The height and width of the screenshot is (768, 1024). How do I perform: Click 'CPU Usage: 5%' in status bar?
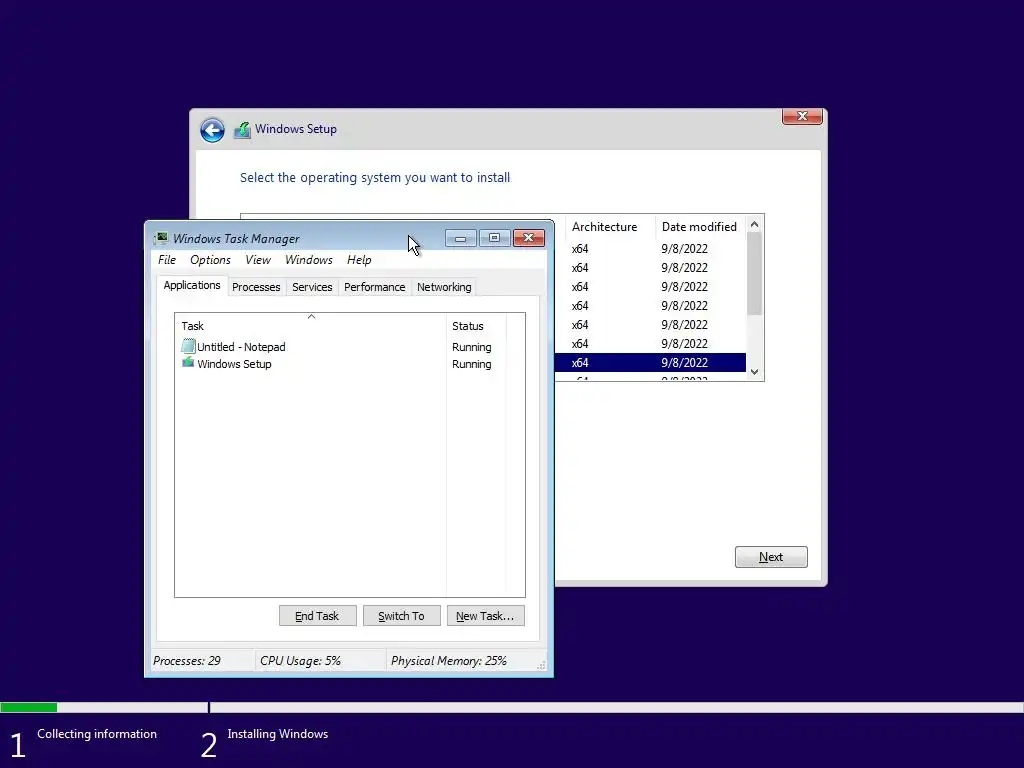click(x=300, y=661)
